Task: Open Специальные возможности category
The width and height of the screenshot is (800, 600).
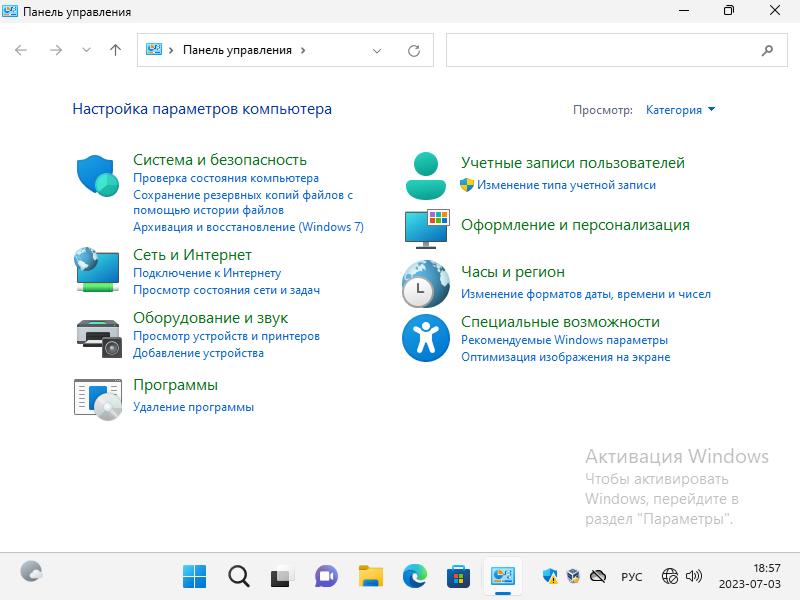Action: point(561,322)
